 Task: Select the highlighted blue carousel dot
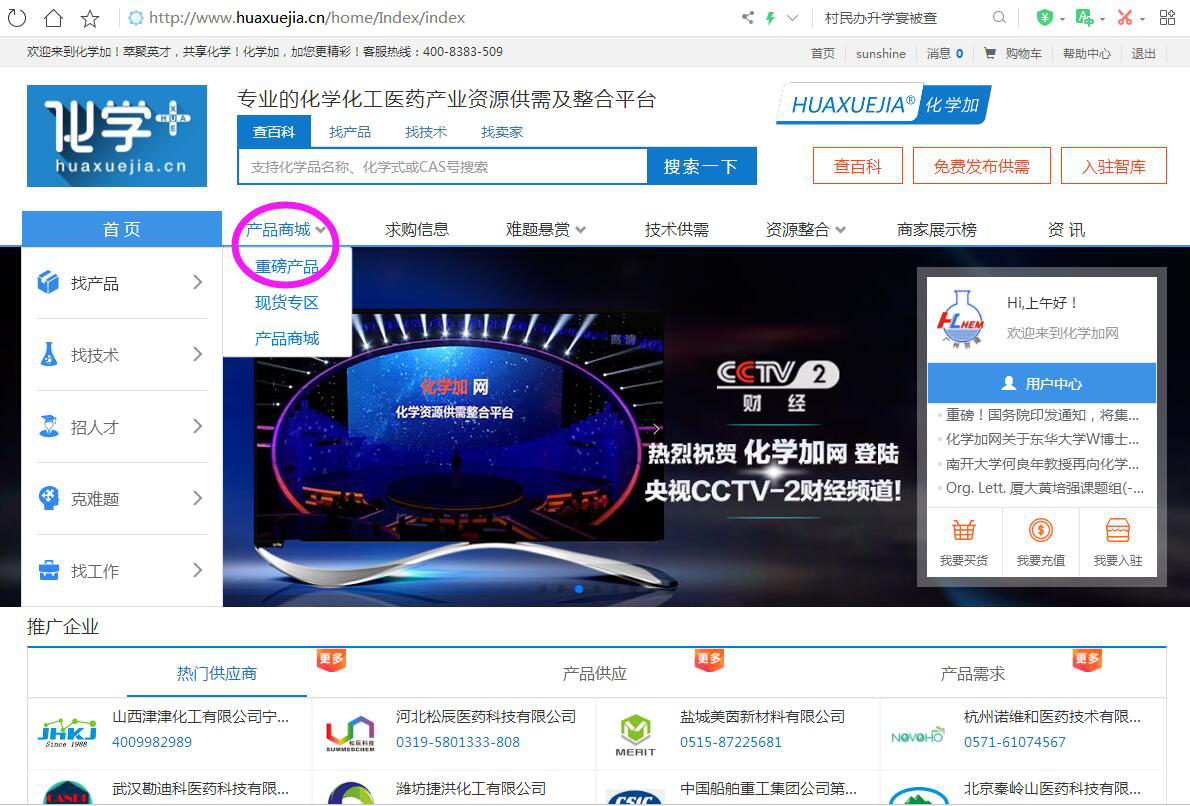pyautogui.click(x=578, y=589)
